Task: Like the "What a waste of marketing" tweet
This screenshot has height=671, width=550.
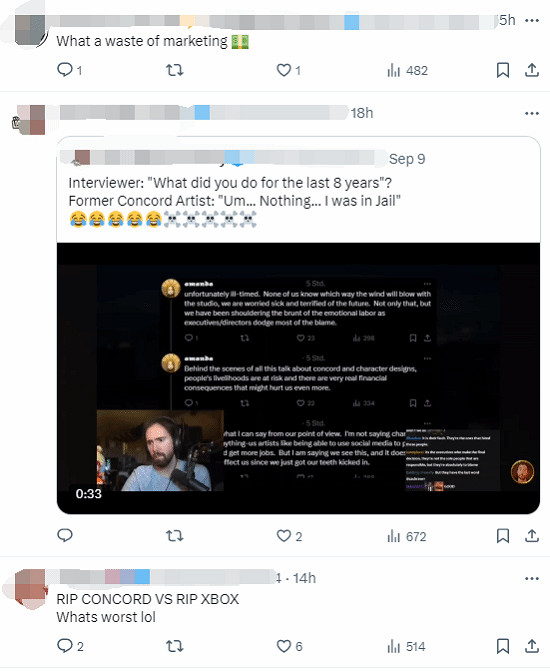Action: (288, 70)
